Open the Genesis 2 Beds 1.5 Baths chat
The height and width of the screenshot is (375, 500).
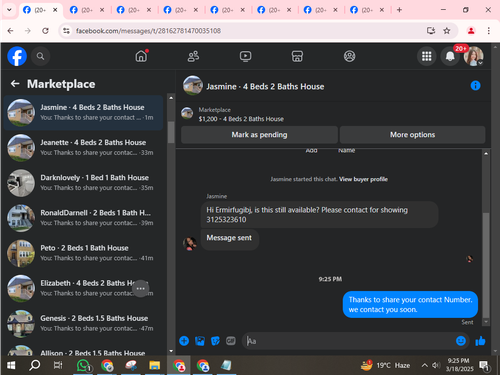(83, 324)
